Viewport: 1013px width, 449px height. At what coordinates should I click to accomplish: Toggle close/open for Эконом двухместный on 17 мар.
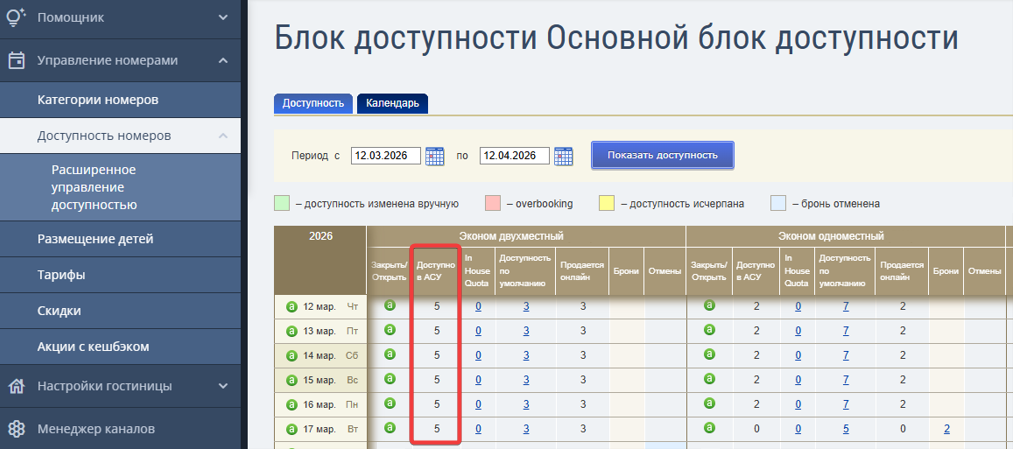390,427
